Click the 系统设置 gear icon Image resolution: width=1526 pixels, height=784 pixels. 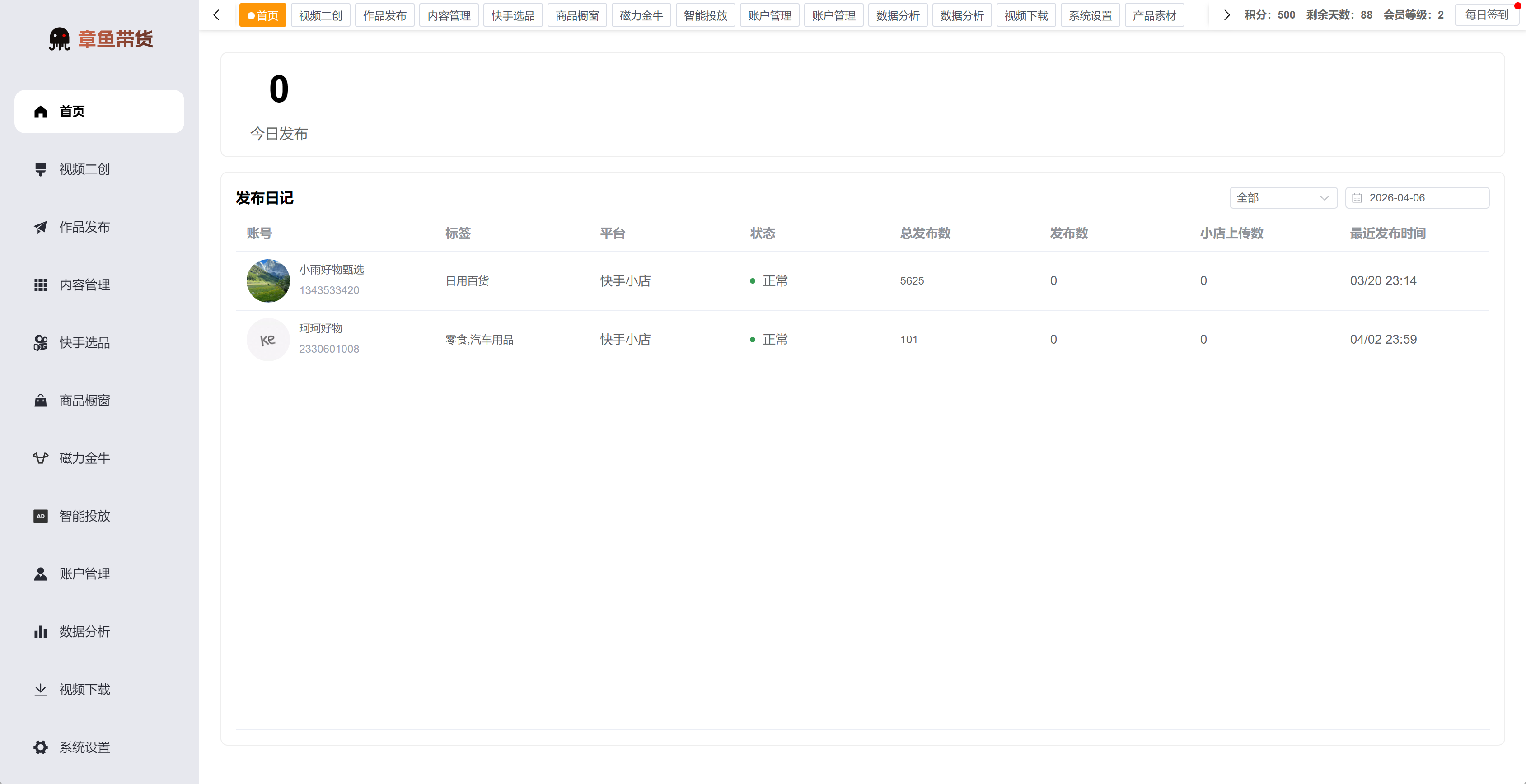(x=40, y=747)
